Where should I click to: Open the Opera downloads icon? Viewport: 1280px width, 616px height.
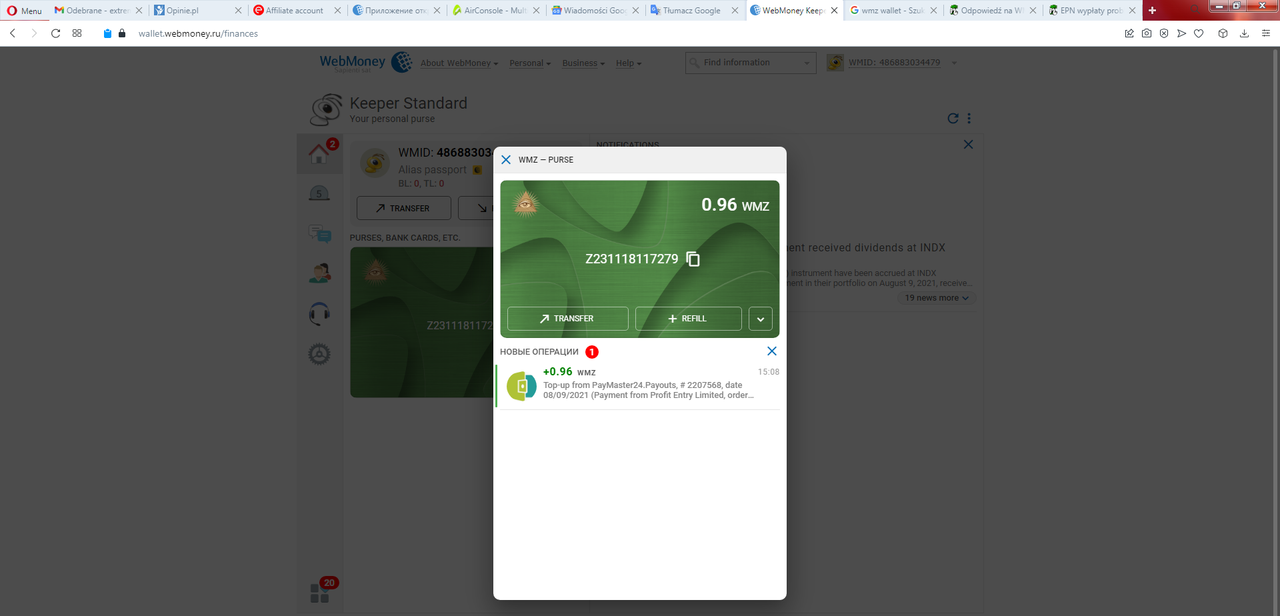(x=1245, y=33)
